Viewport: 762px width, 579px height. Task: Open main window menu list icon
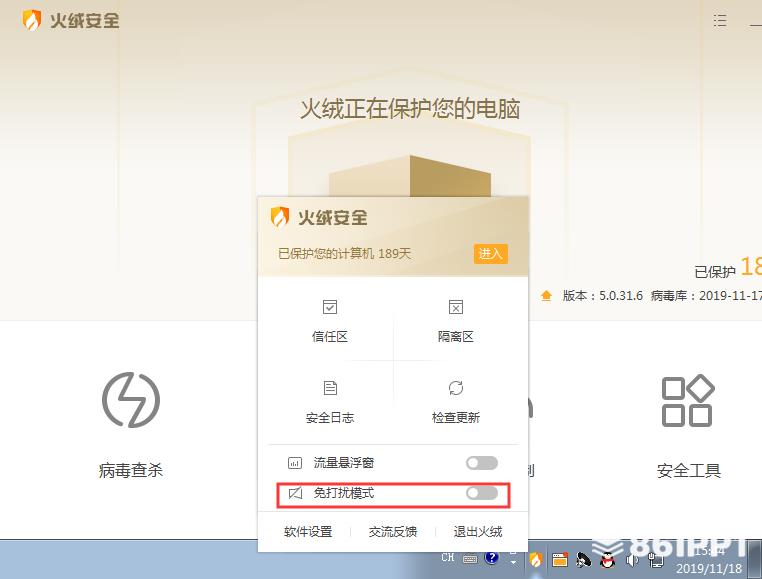720,20
